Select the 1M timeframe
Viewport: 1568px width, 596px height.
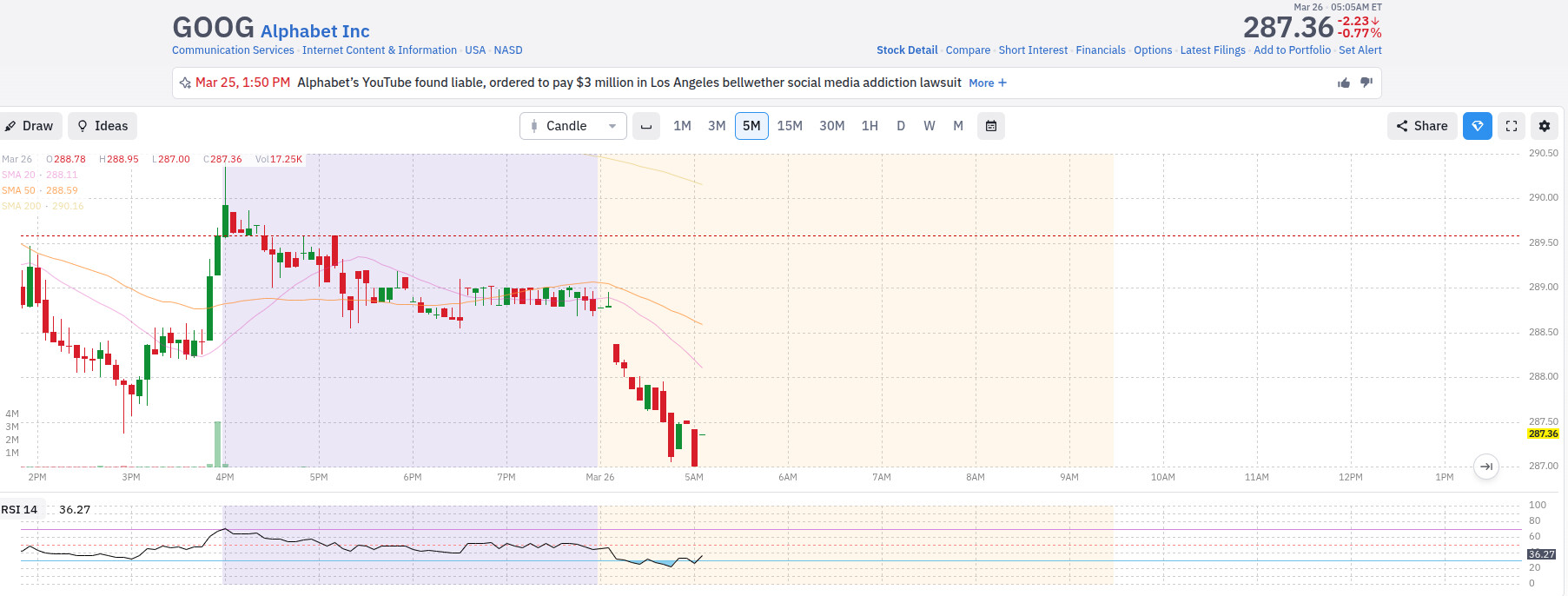pos(682,126)
